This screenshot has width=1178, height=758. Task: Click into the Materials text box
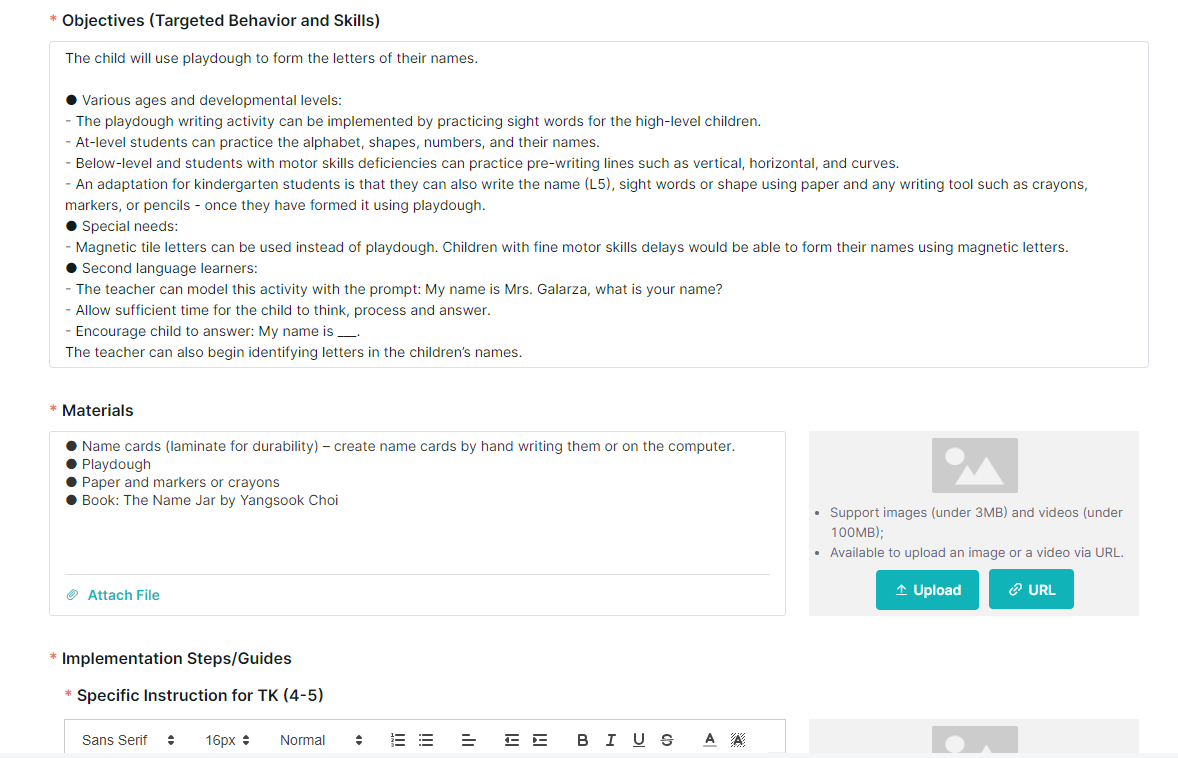click(417, 502)
